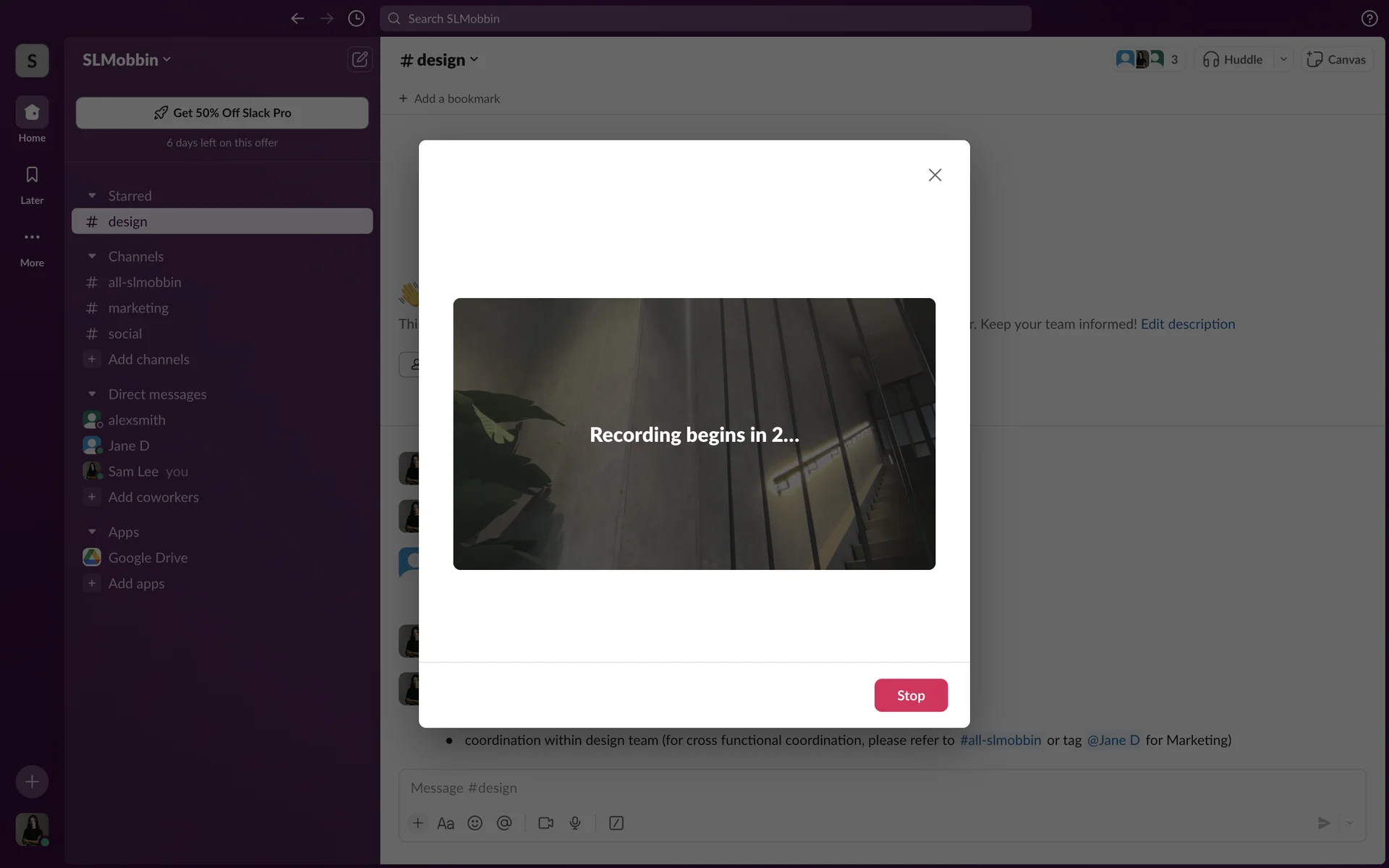Open the history clock icon

[356, 19]
